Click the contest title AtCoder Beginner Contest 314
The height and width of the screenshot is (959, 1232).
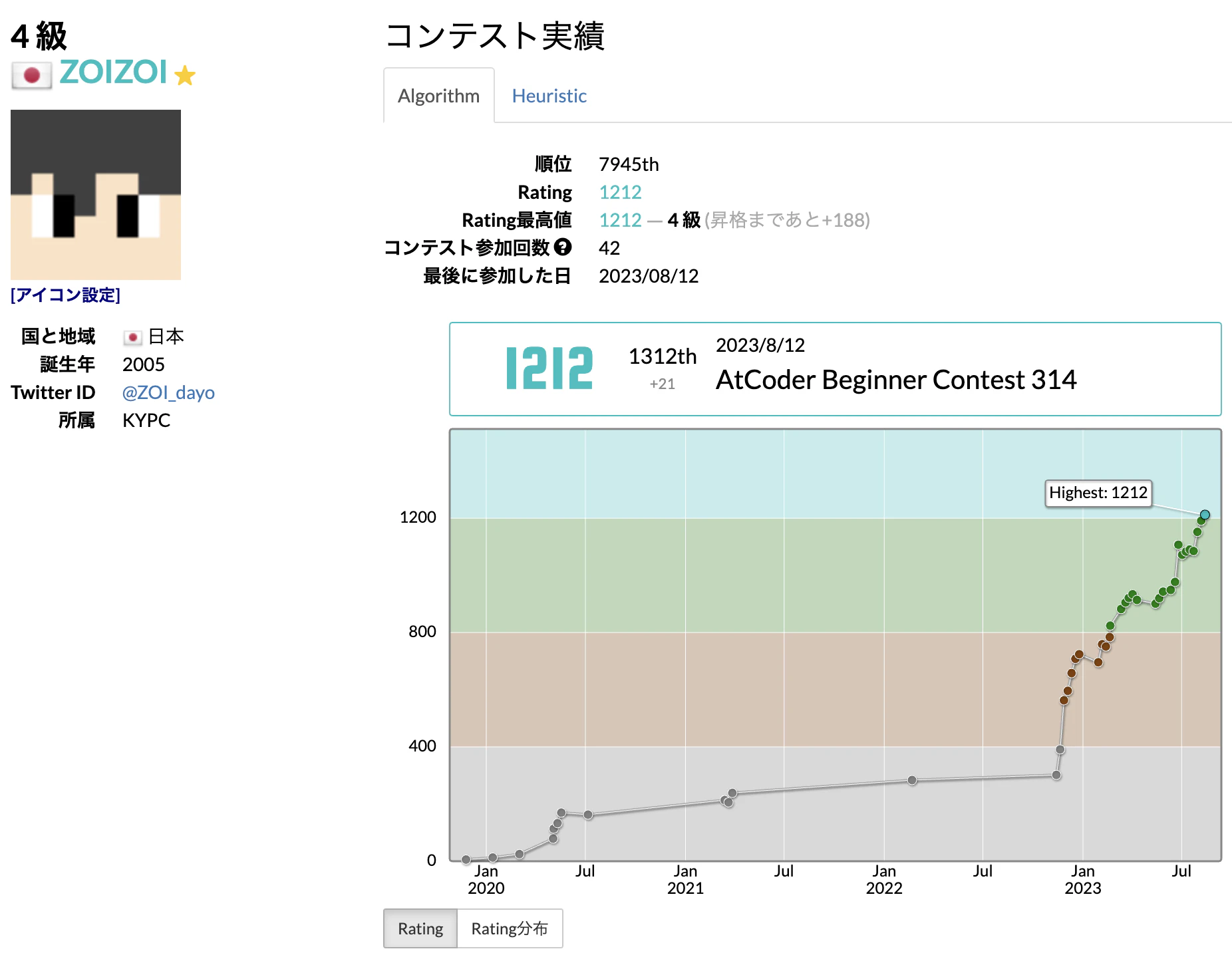(x=896, y=380)
